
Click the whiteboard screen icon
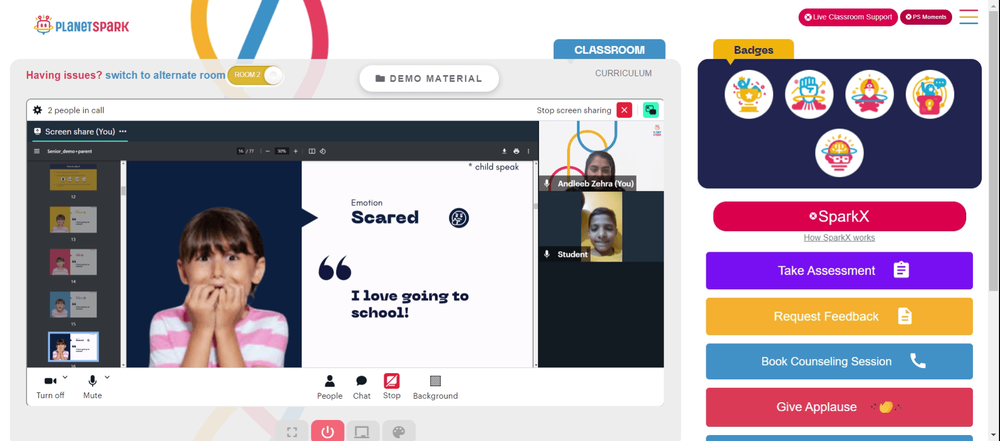(363, 432)
